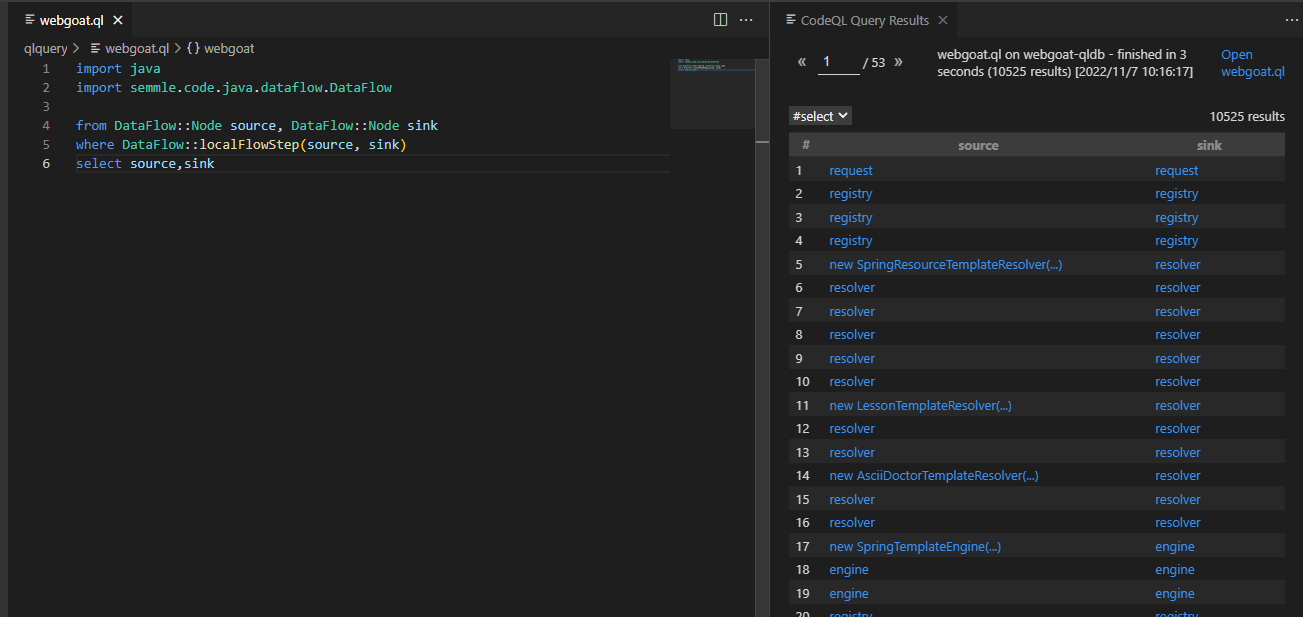Open editor more actions ellipsis menu

coord(746,20)
